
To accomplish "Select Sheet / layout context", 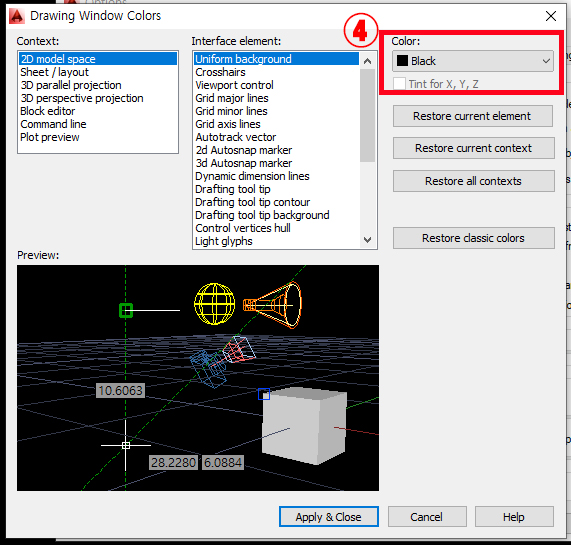I will click(98, 72).
